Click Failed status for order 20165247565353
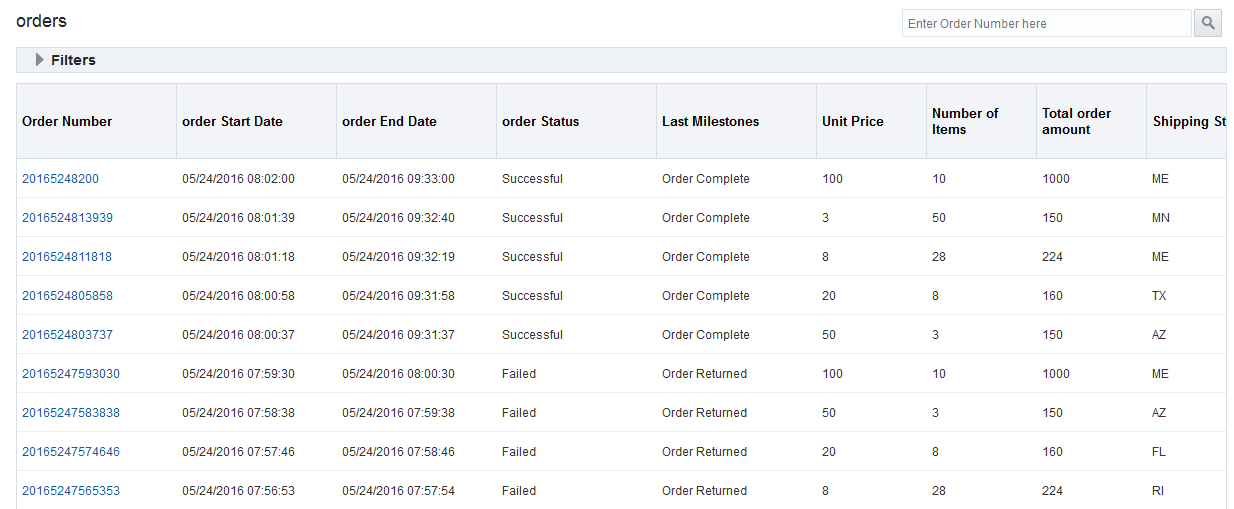 pyautogui.click(x=519, y=491)
